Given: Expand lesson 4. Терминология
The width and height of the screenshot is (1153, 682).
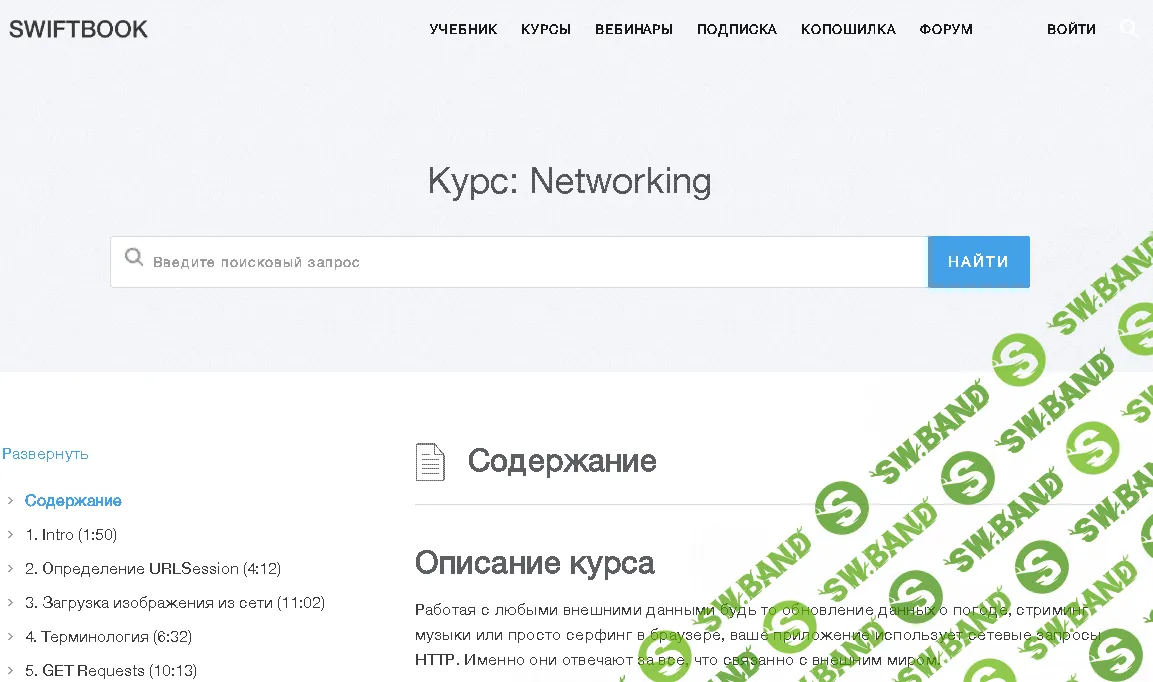Looking at the screenshot, I should (x=9, y=636).
